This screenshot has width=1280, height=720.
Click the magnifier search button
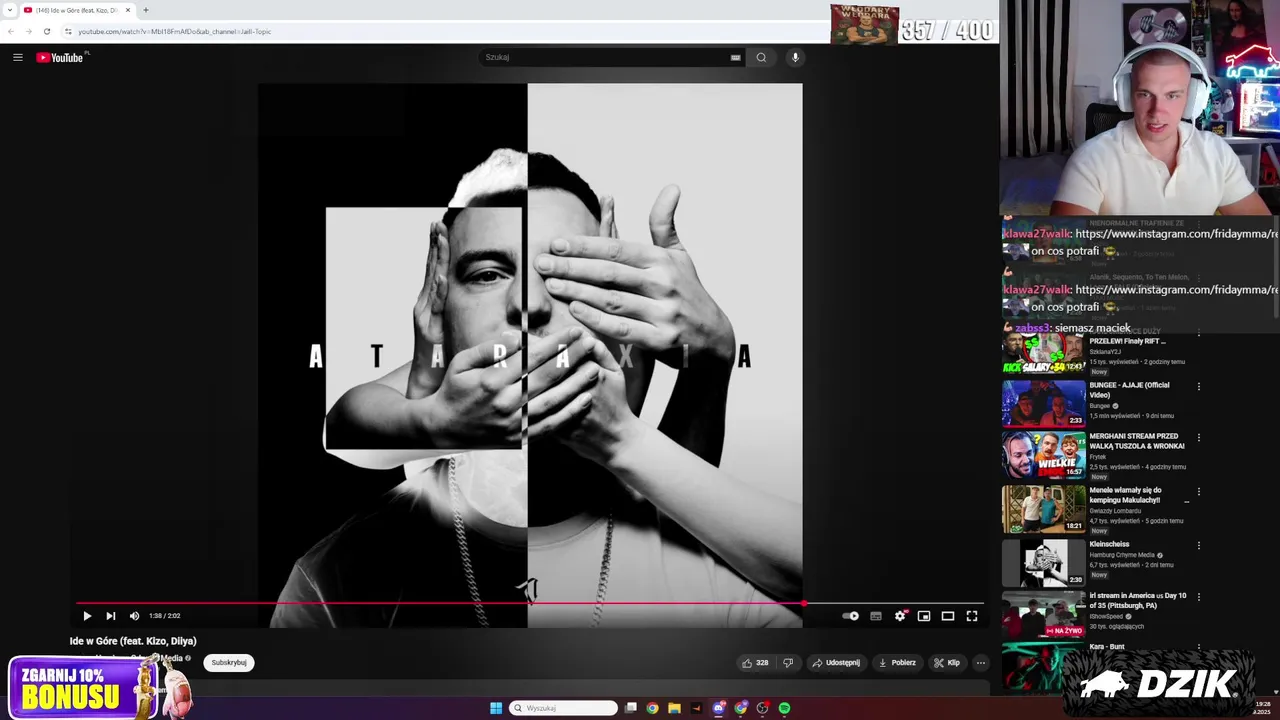click(761, 57)
